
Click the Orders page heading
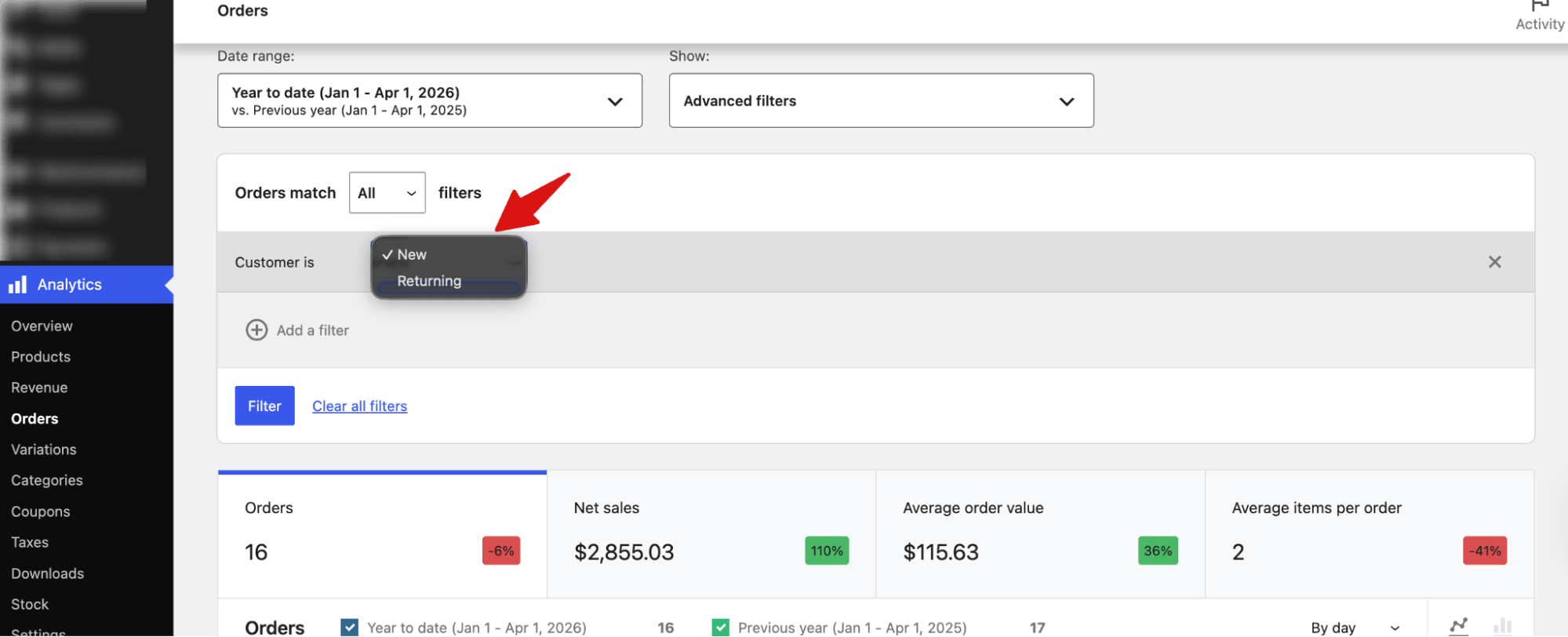242,11
